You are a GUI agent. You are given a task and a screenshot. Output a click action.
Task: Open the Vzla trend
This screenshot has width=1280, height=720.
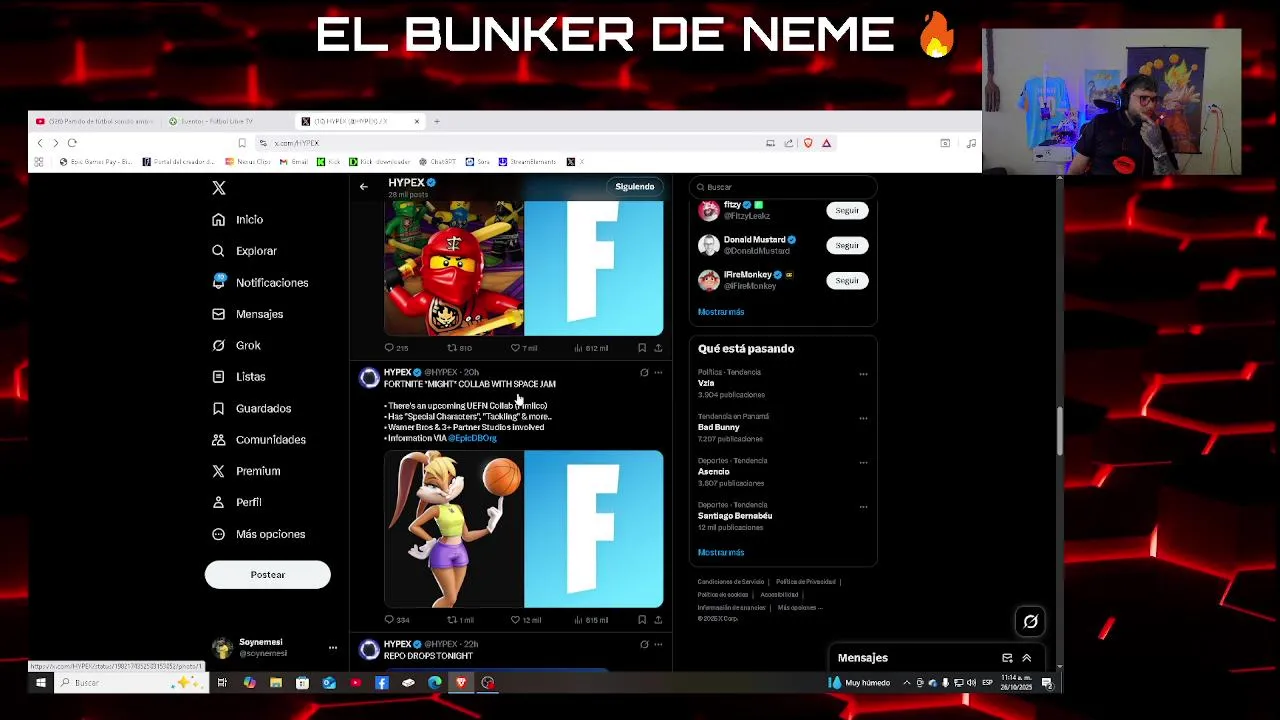(x=706, y=383)
